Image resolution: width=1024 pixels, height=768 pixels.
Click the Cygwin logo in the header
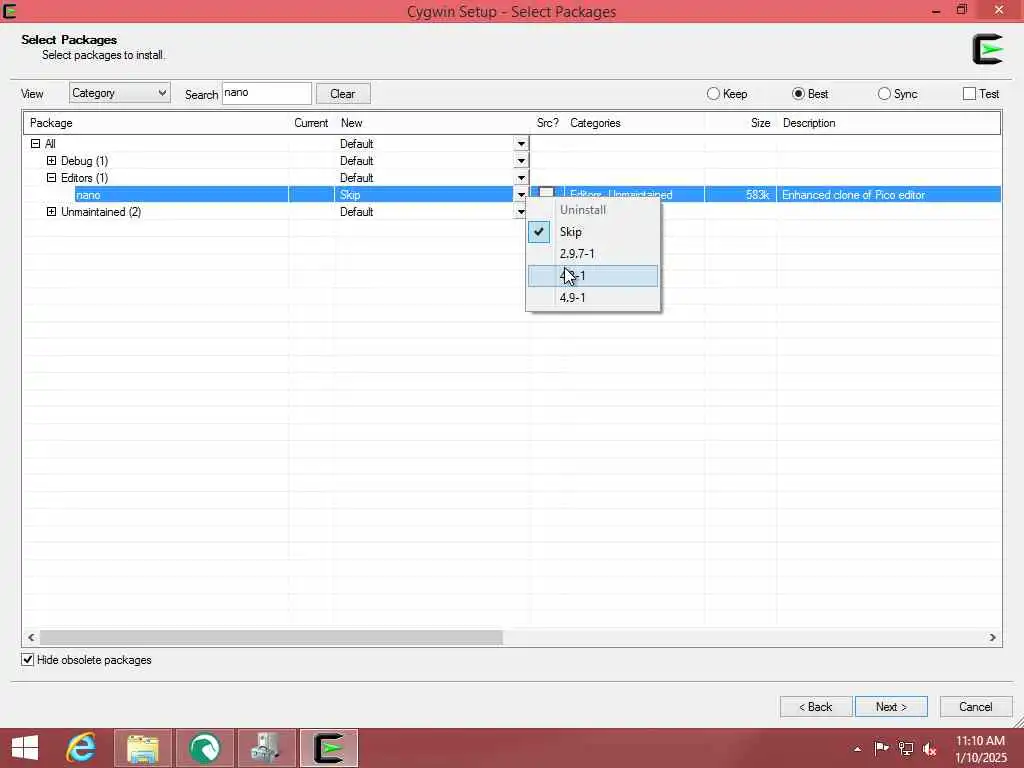click(x=987, y=49)
